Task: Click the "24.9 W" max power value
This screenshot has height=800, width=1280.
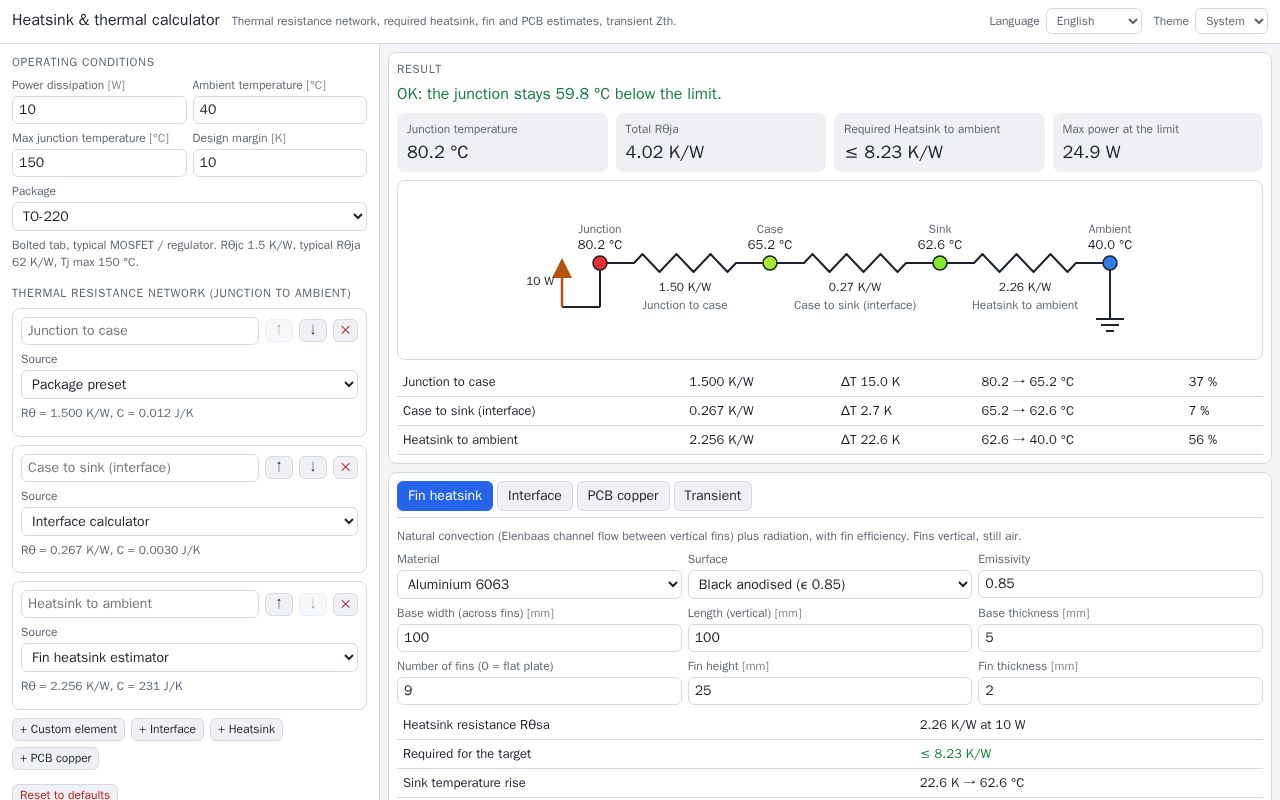Action: pyautogui.click(x=1091, y=152)
